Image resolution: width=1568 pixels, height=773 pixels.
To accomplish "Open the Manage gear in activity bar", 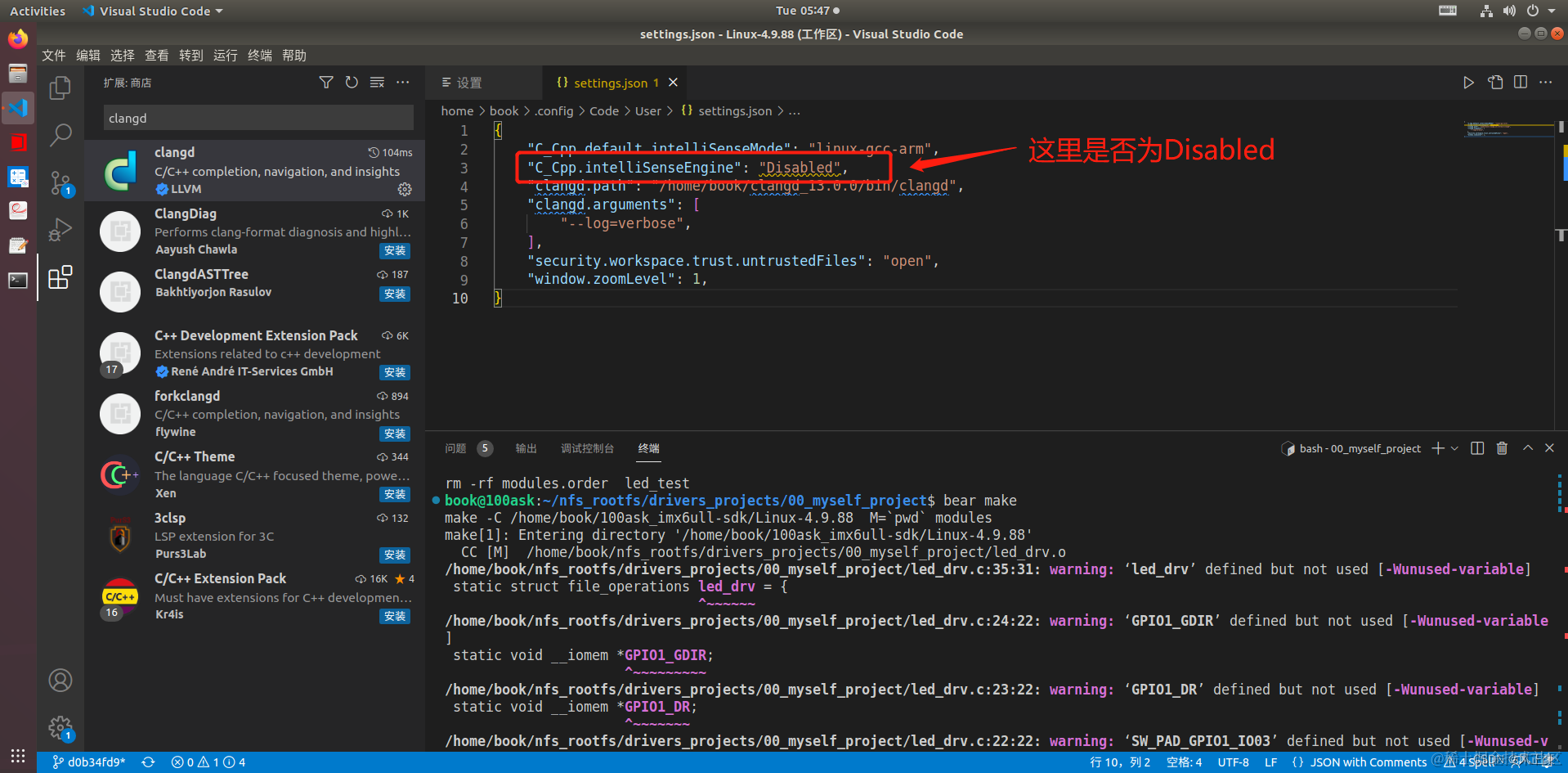I will pyautogui.click(x=60, y=727).
